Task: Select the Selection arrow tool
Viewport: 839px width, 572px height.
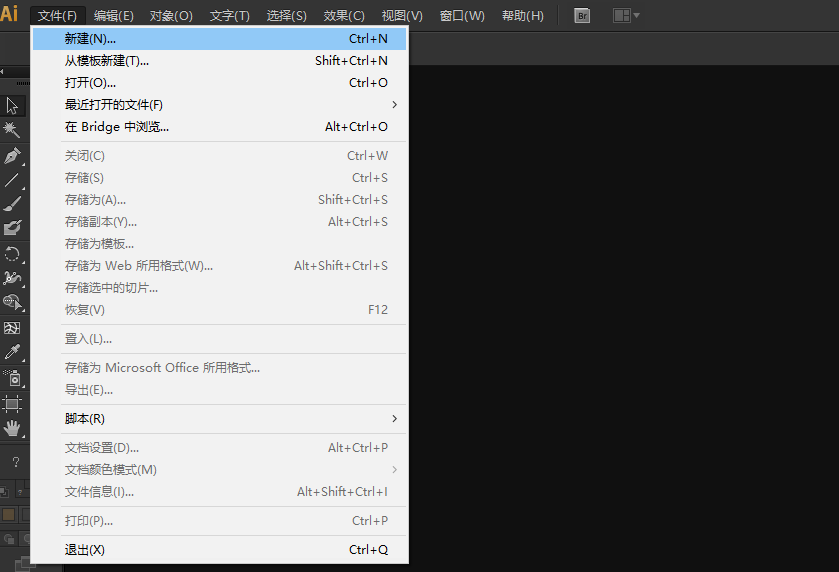Action: [12, 106]
